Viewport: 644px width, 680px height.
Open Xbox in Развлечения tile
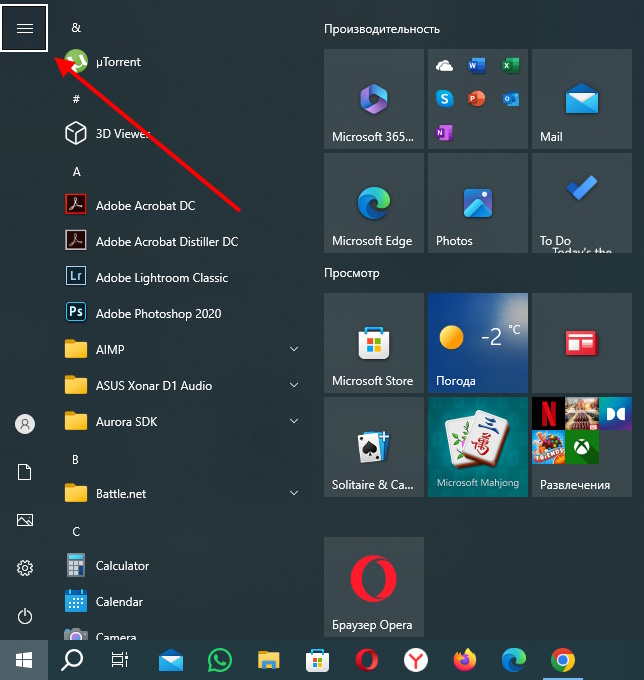582,447
